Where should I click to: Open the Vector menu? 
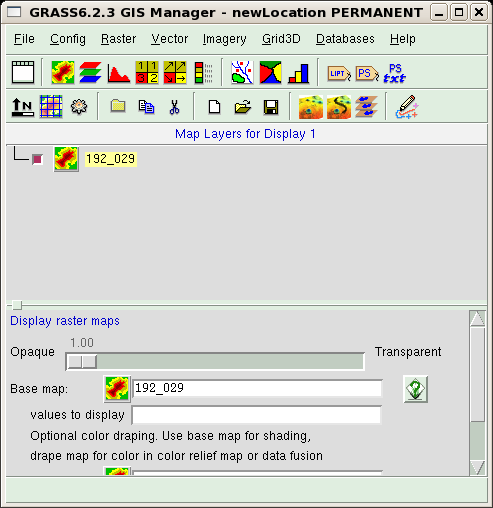pyautogui.click(x=169, y=39)
